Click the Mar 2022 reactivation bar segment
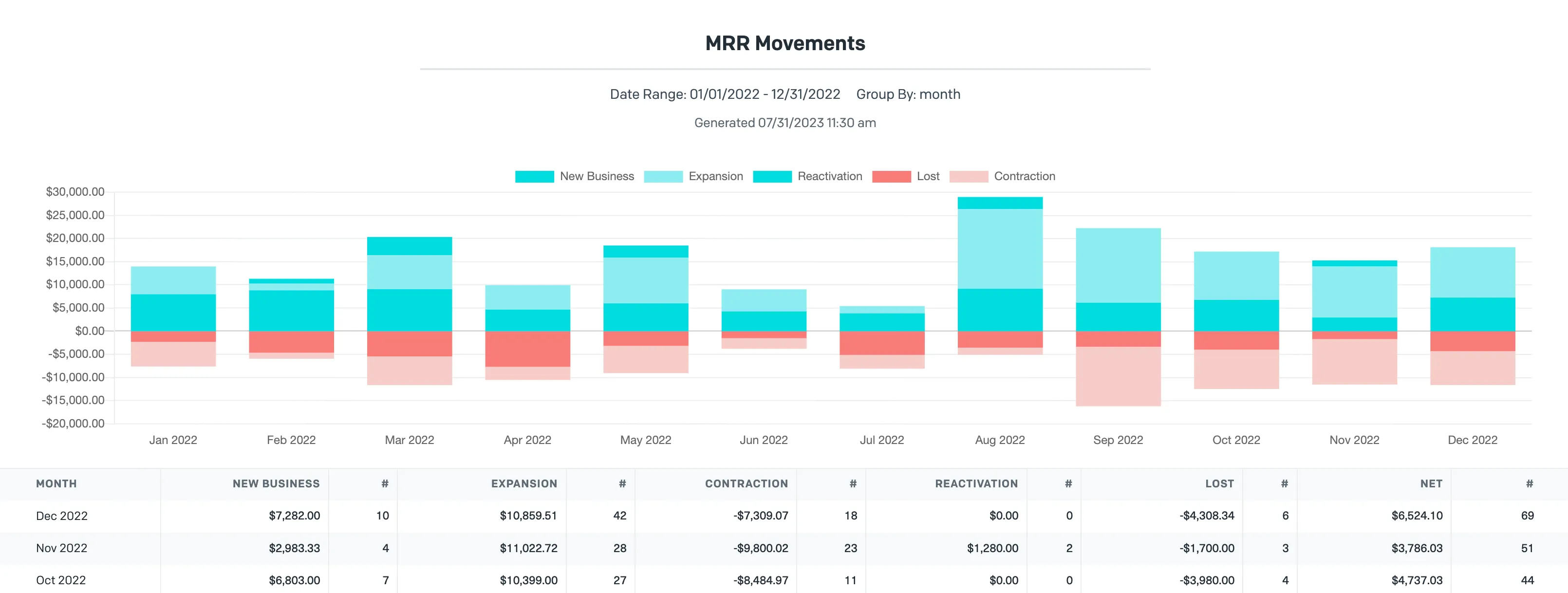Screen dimensions: 1568x593 coord(409,246)
